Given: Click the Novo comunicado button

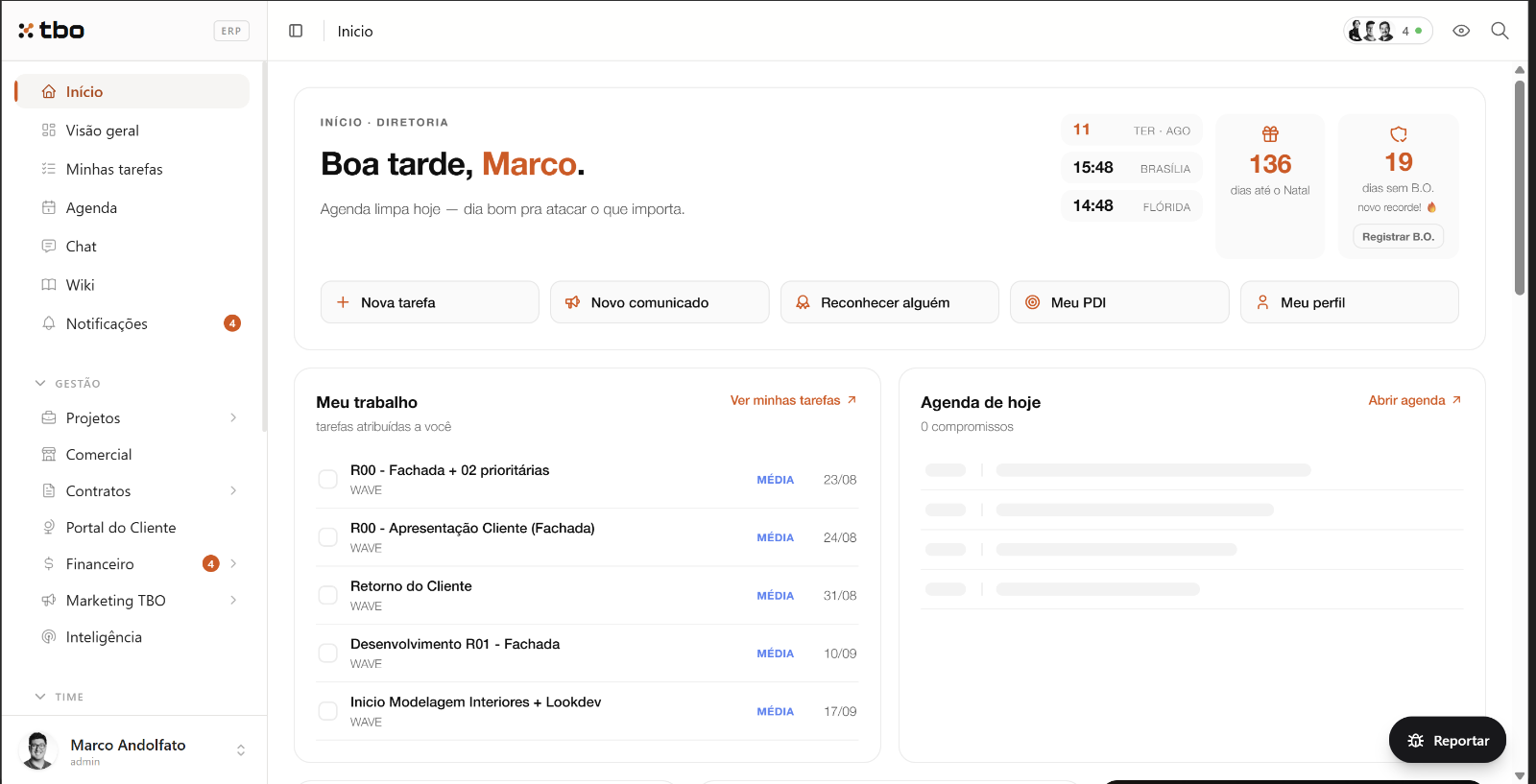Looking at the screenshot, I should [660, 302].
